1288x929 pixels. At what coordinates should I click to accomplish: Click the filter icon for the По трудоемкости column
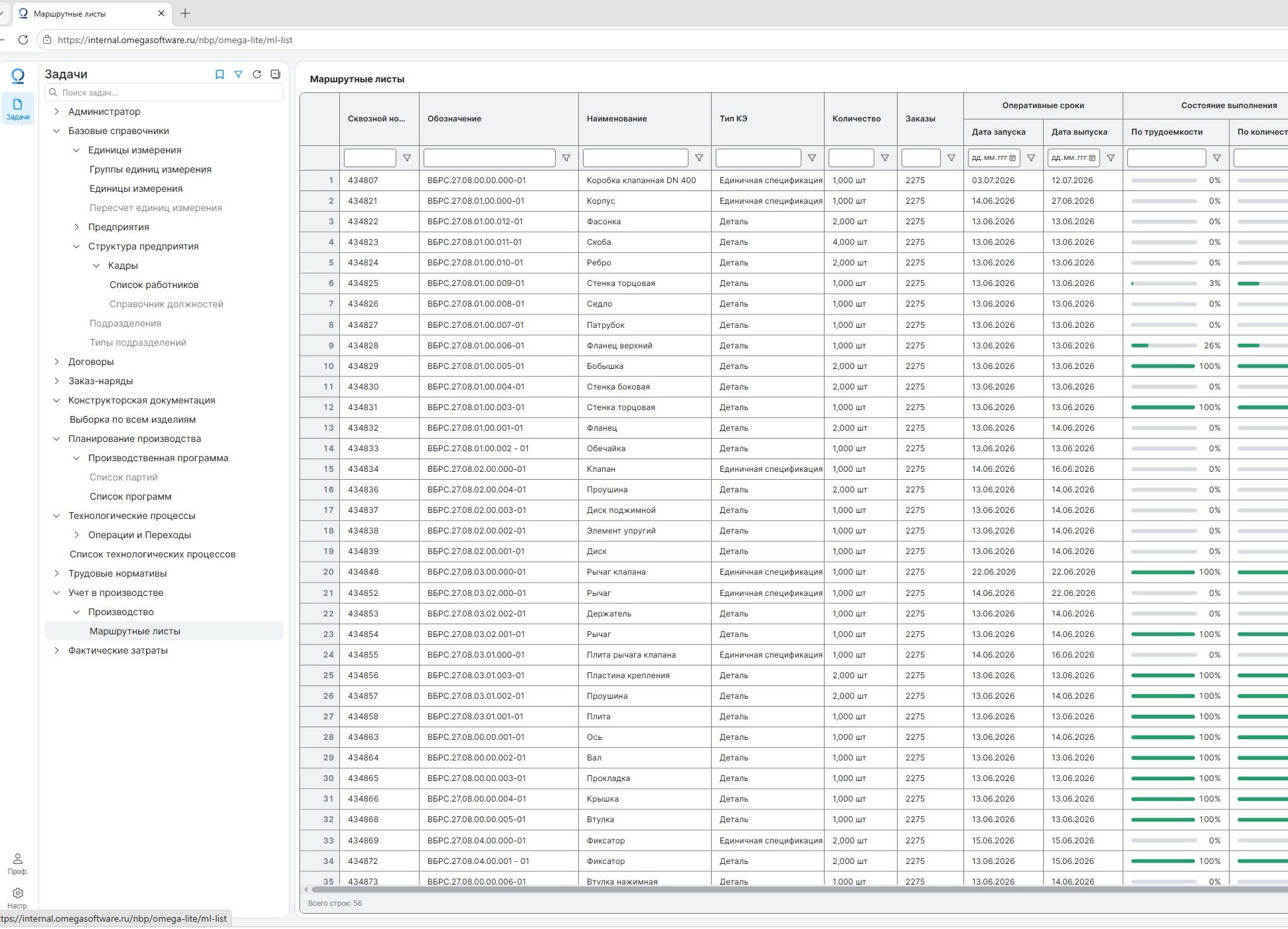[x=1217, y=158]
